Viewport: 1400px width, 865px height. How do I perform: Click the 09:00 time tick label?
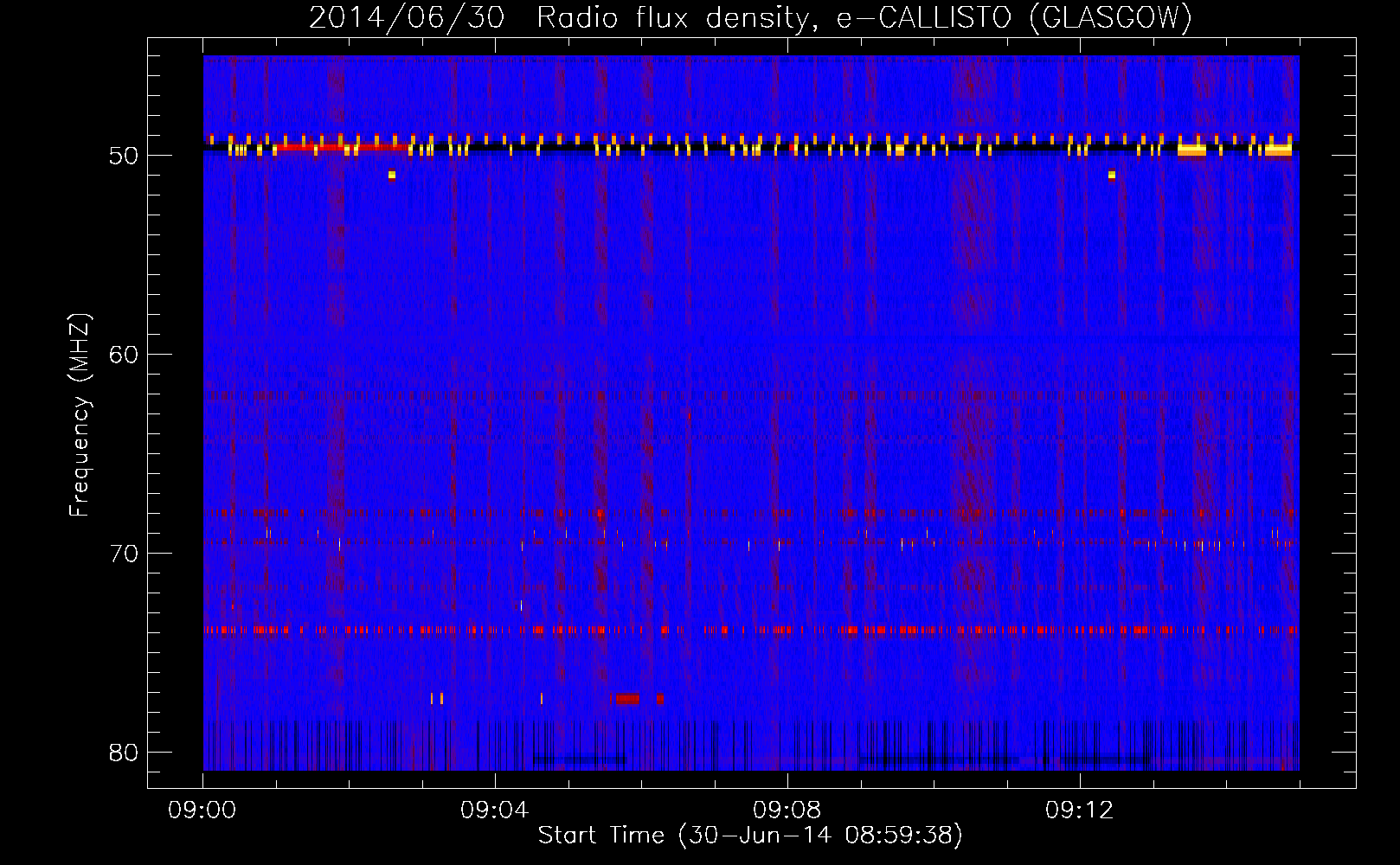(202, 811)
